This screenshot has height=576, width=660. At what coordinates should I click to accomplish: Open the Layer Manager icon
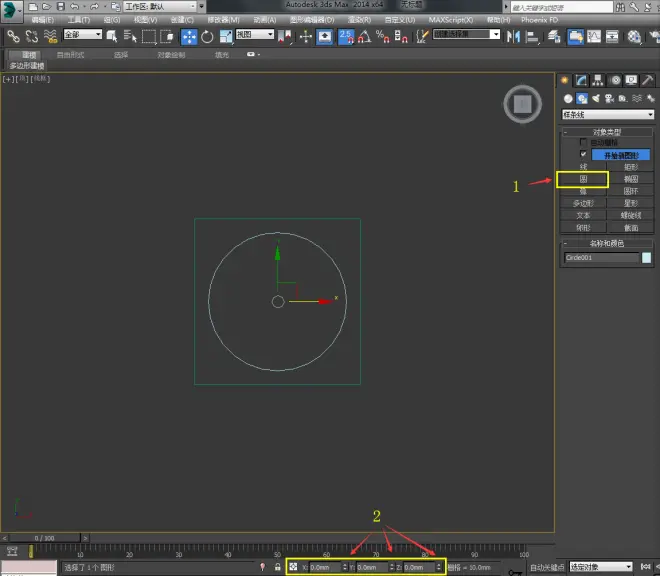coord(554,37)
